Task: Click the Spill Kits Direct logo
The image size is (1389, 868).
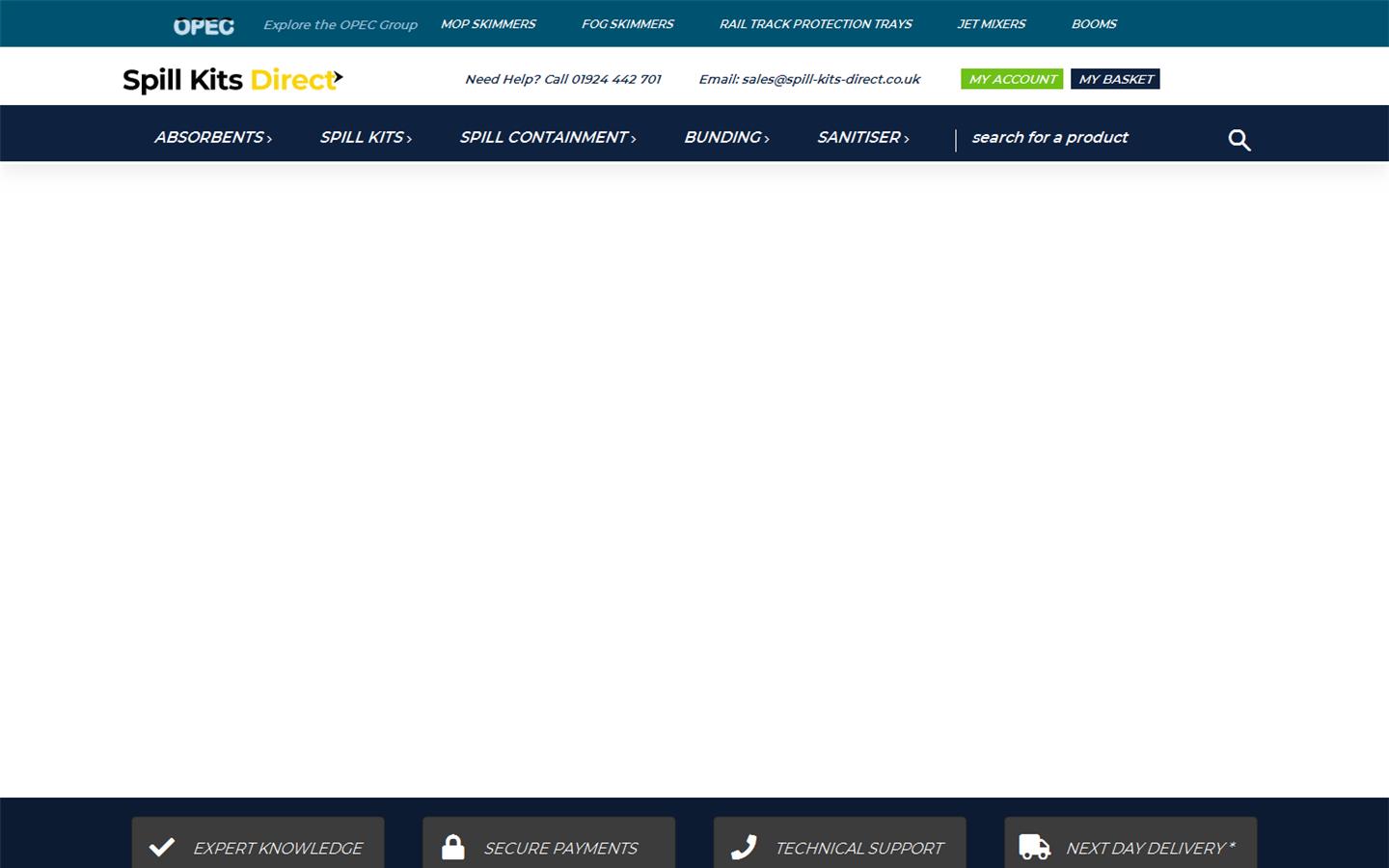Action: tap(232, 80)
